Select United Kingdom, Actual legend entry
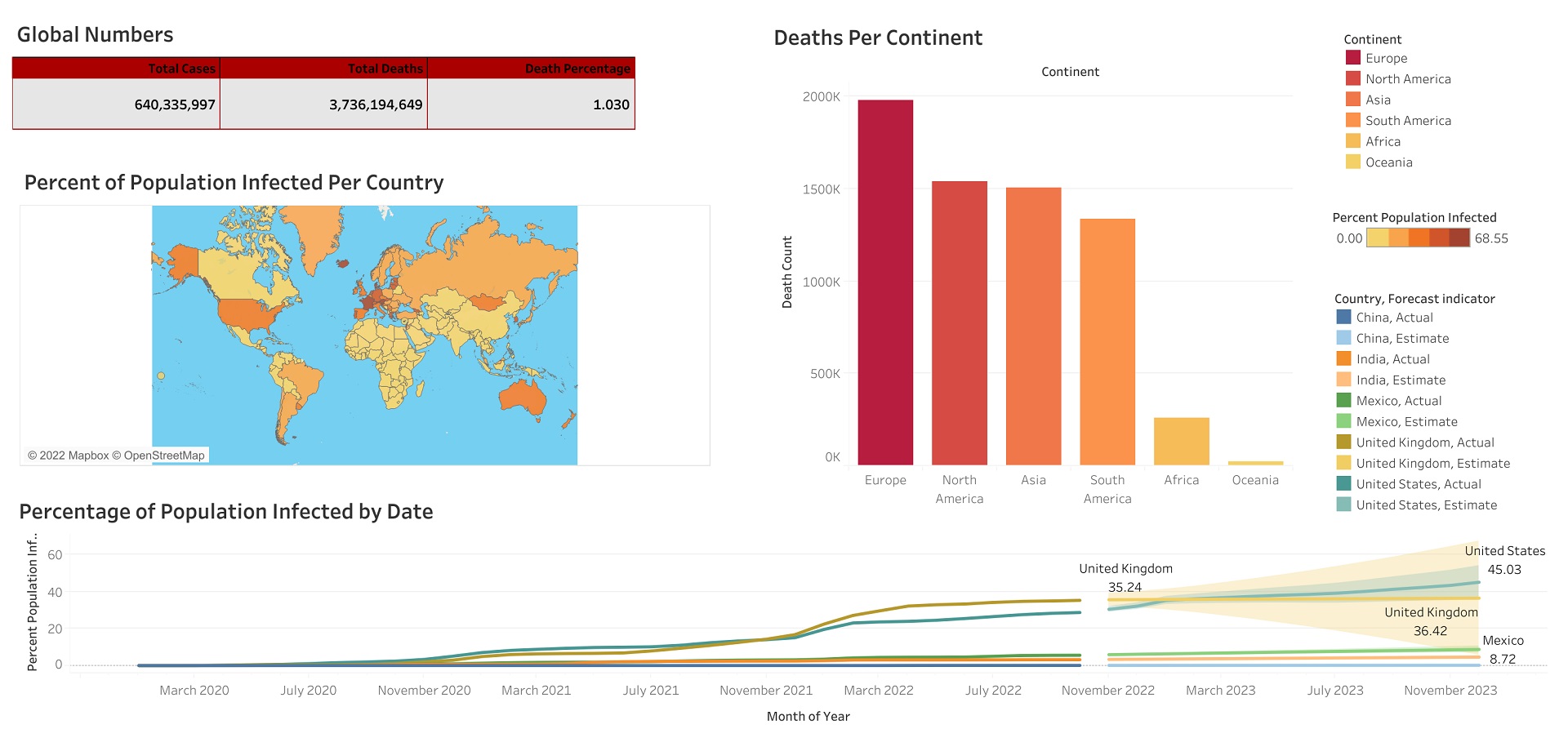 pos(1424,442)
